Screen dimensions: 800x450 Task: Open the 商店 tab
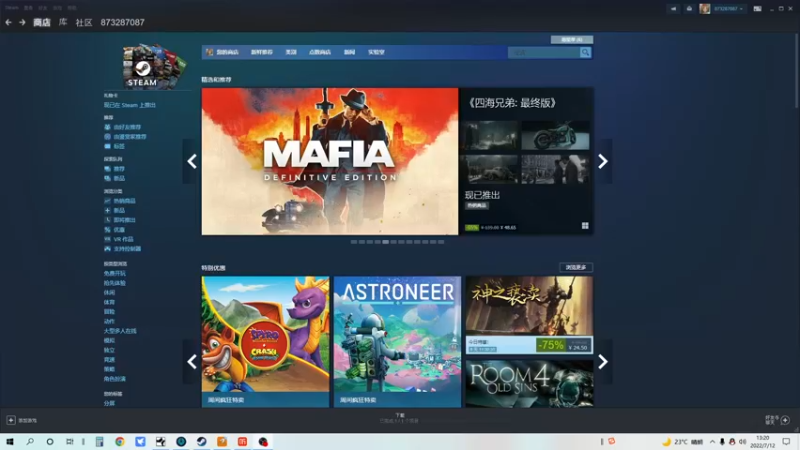[x=42, y=22]
